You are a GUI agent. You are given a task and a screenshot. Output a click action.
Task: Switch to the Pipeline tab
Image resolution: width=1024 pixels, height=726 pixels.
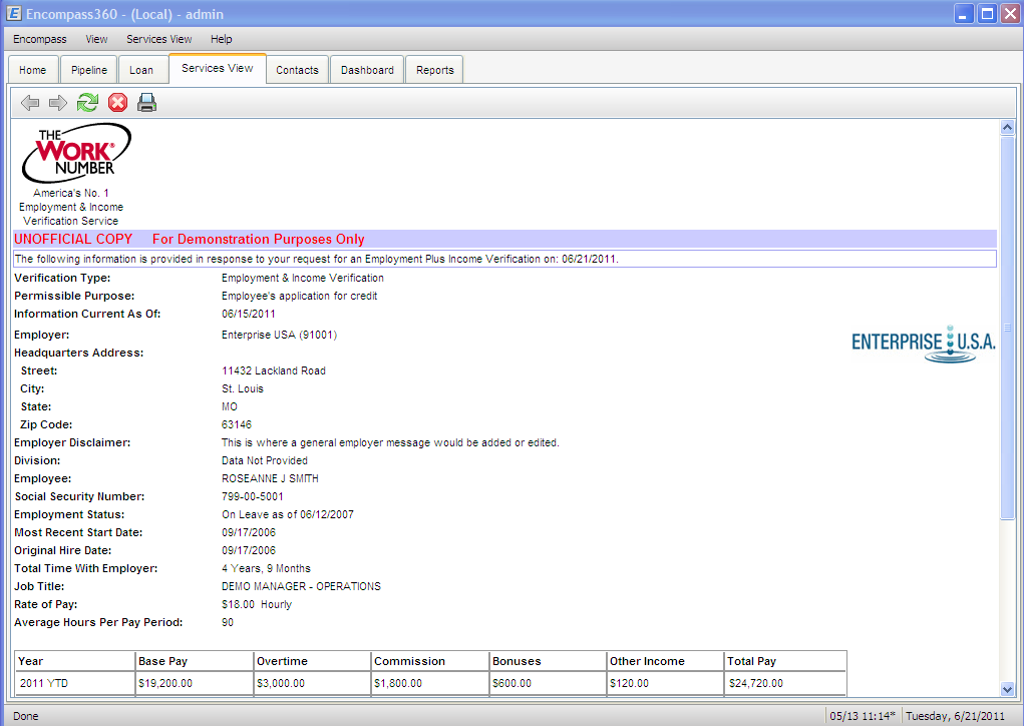[89, 70]
